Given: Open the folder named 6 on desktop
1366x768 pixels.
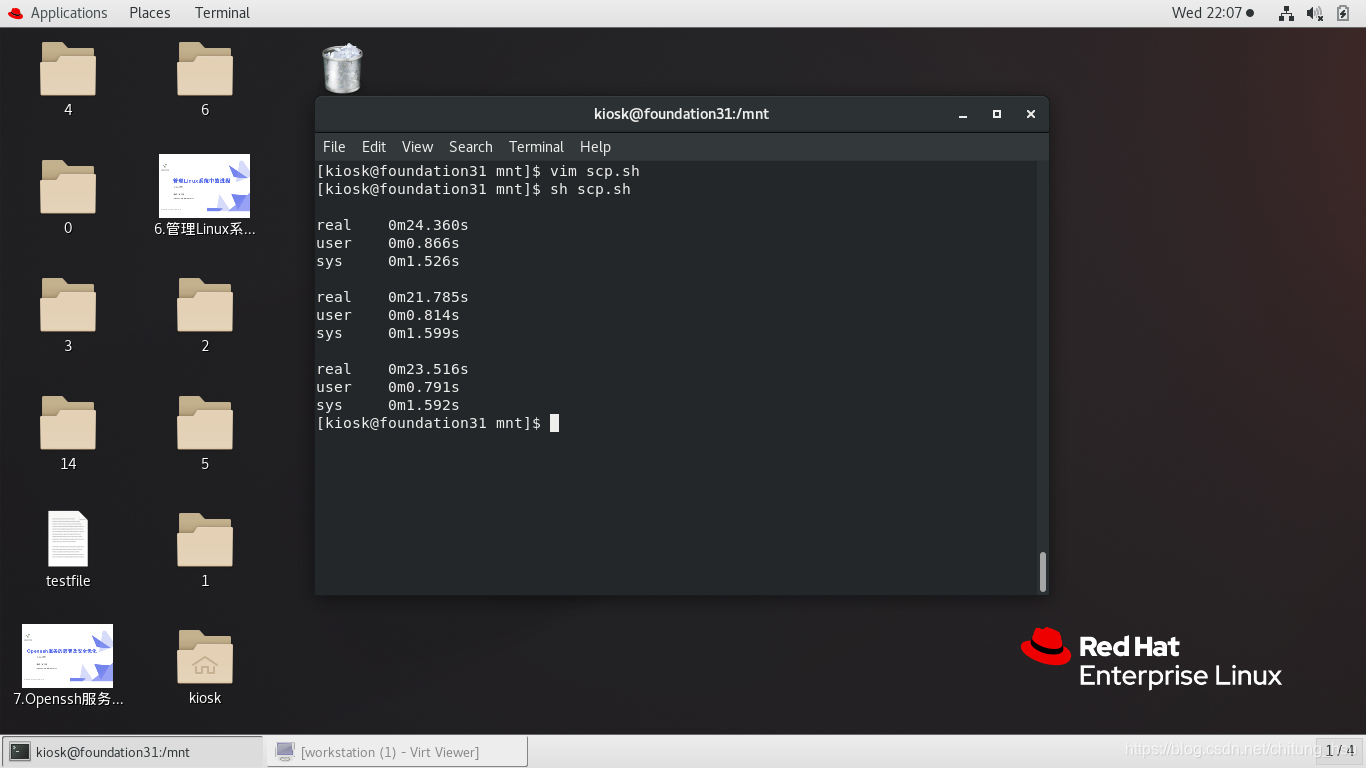Looking at the screenshot, I should click(205, 69).
